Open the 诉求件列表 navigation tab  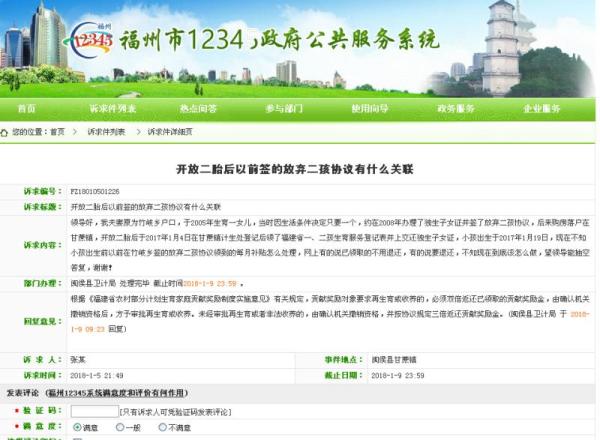(x=112, y=108)
